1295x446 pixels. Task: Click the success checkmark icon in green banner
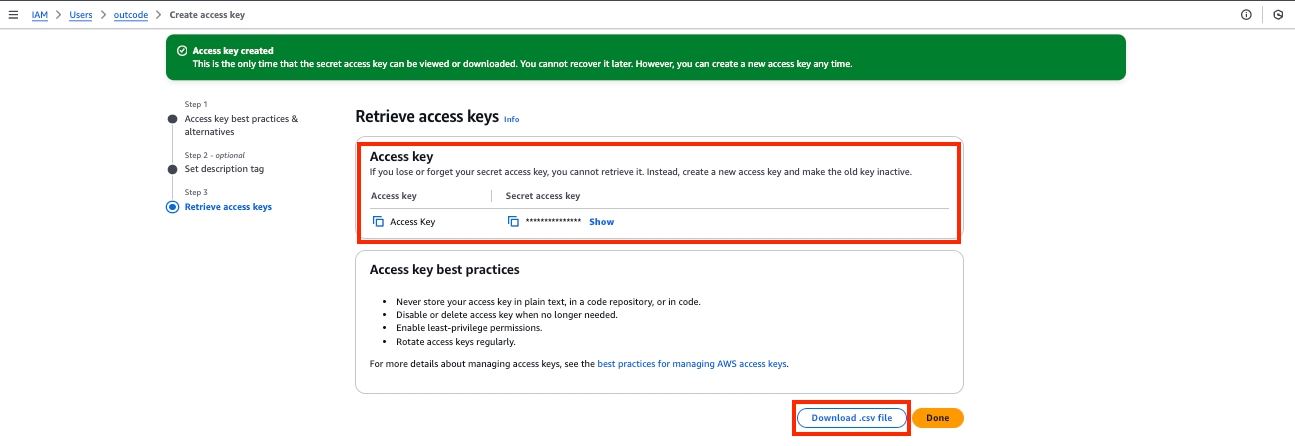[x=181, y=51]
